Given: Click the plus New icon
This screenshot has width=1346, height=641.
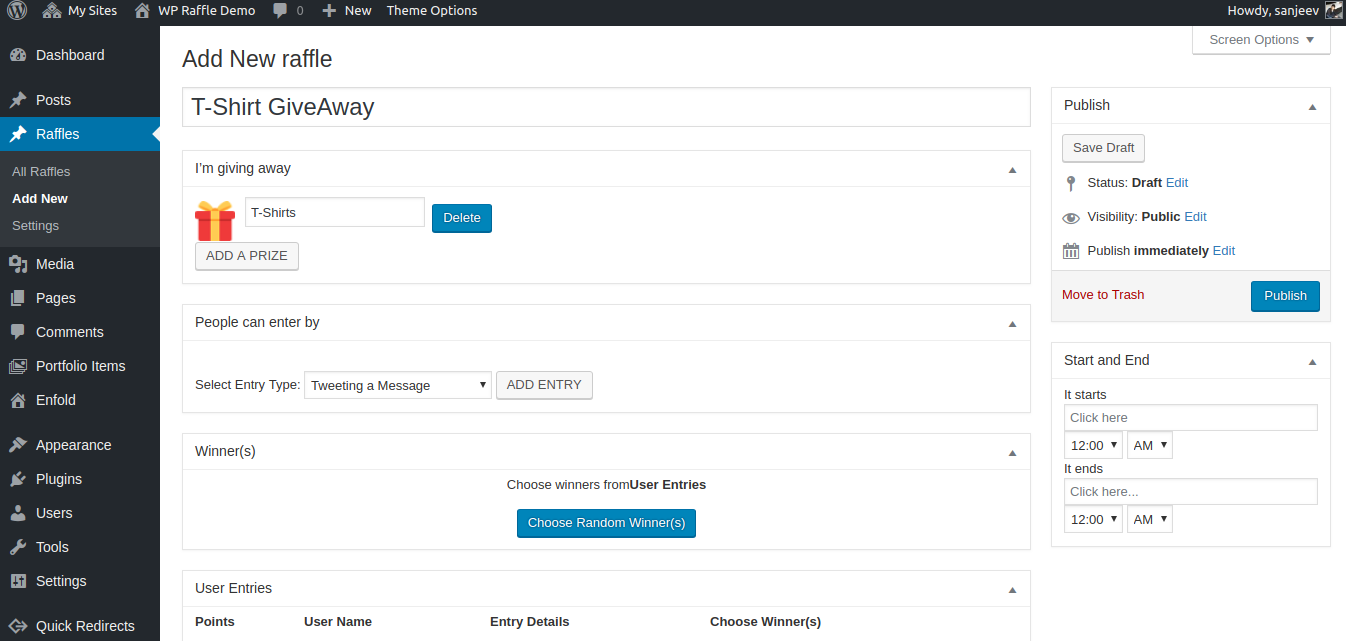Looking at the screenshot, I should coord(329,11).
